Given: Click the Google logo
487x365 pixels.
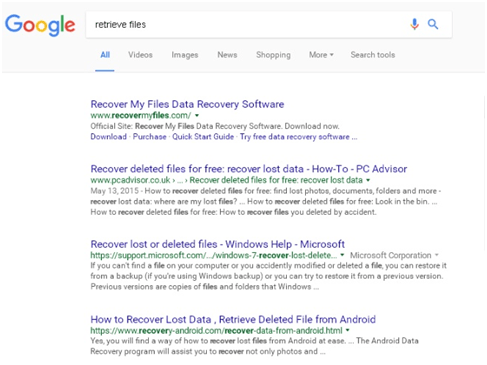Looking at the screenshot, I should 40,25.
